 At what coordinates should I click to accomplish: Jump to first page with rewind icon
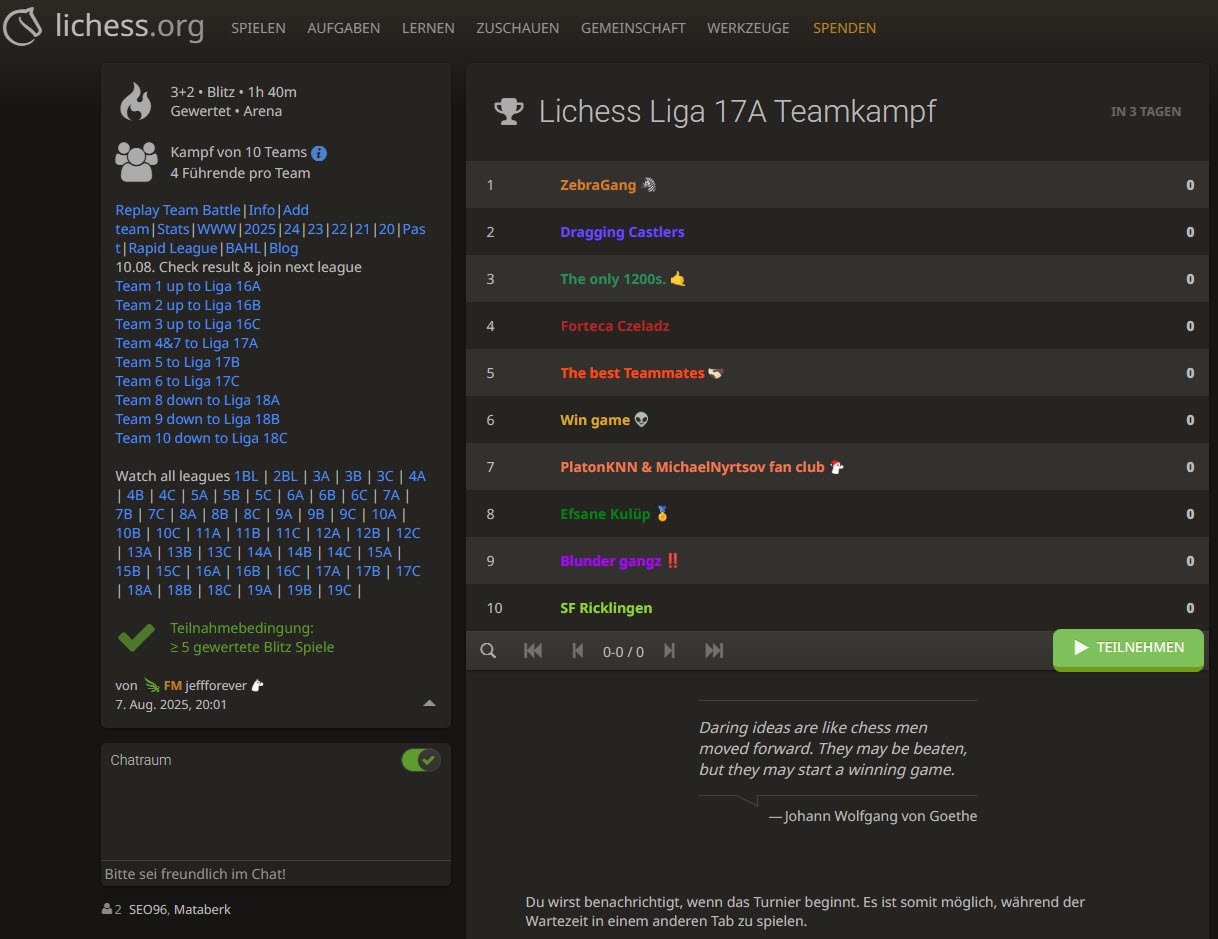click(533, 650)
